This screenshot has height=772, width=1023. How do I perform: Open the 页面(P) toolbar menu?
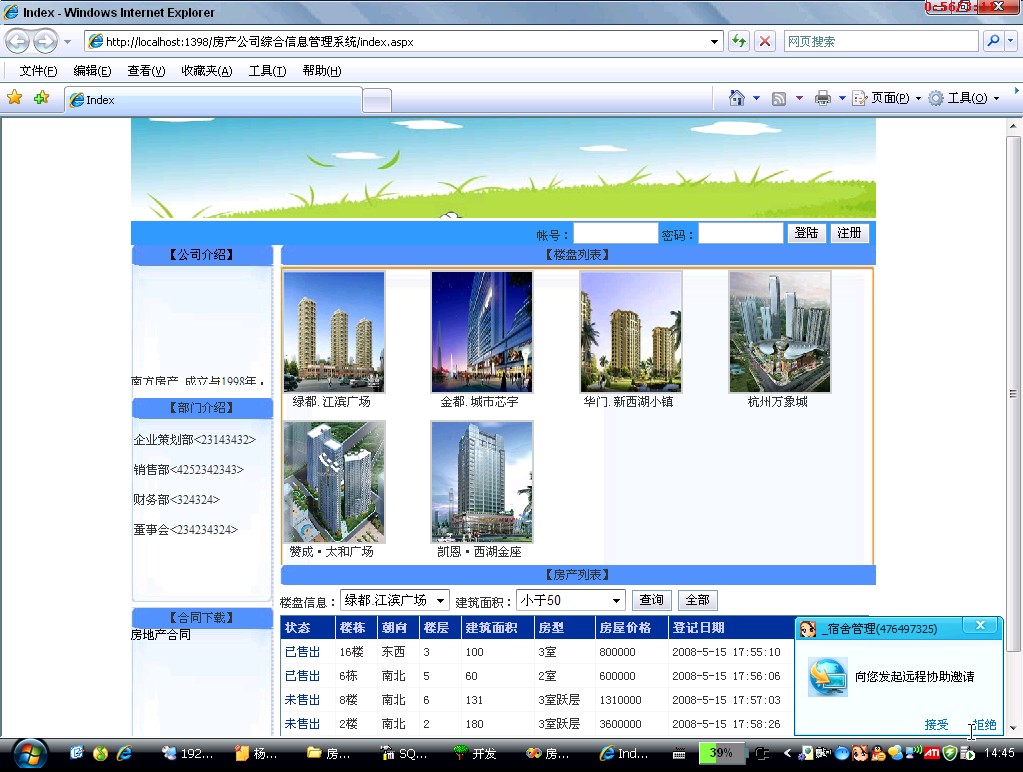pos(887,99)
